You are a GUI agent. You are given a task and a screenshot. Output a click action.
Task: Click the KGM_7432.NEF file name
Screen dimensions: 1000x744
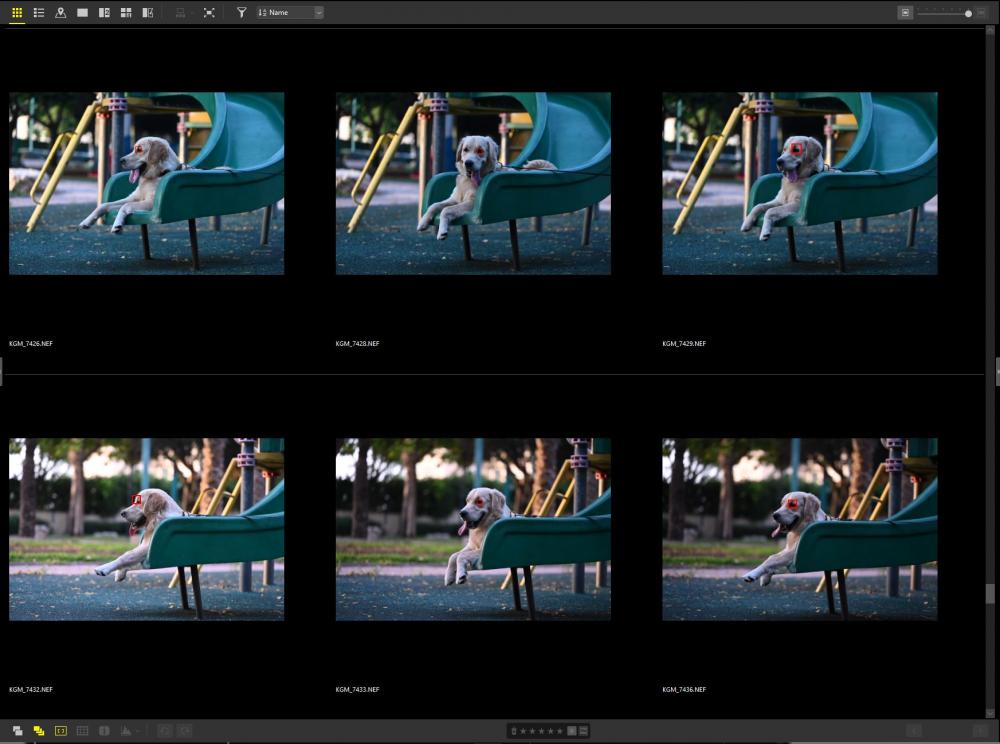[x=31, y=689]
